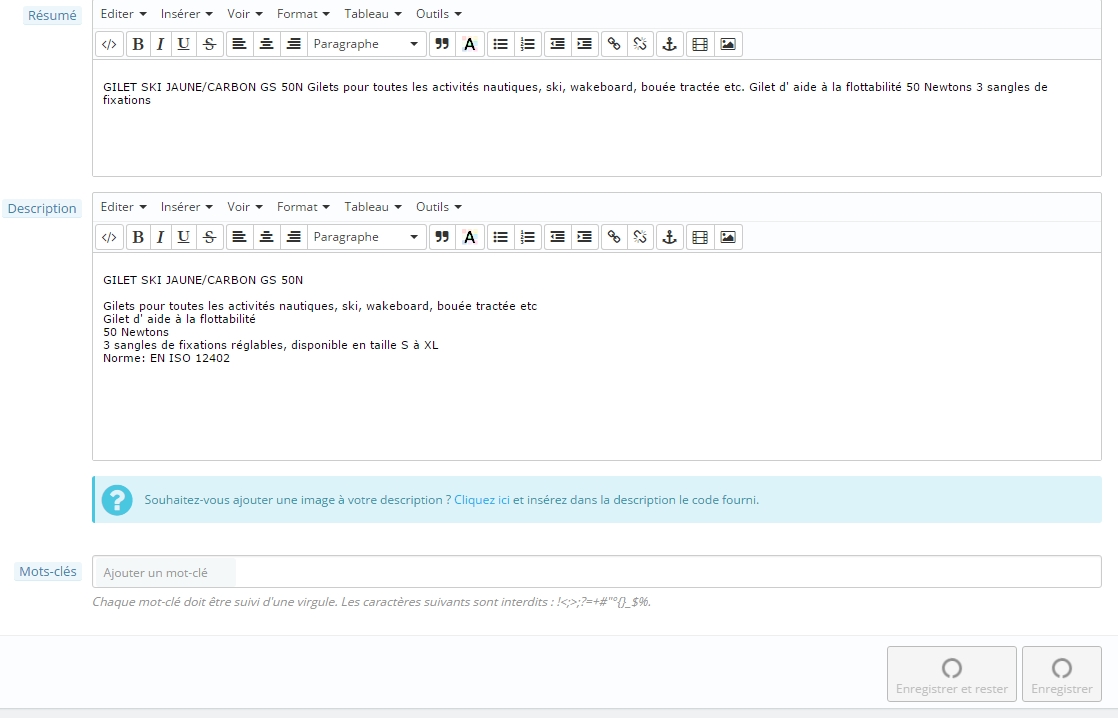This screenshot has height=718, width=1118.
Task: Open Voir menu in Description editor
Action: click(x=245, y=207)
